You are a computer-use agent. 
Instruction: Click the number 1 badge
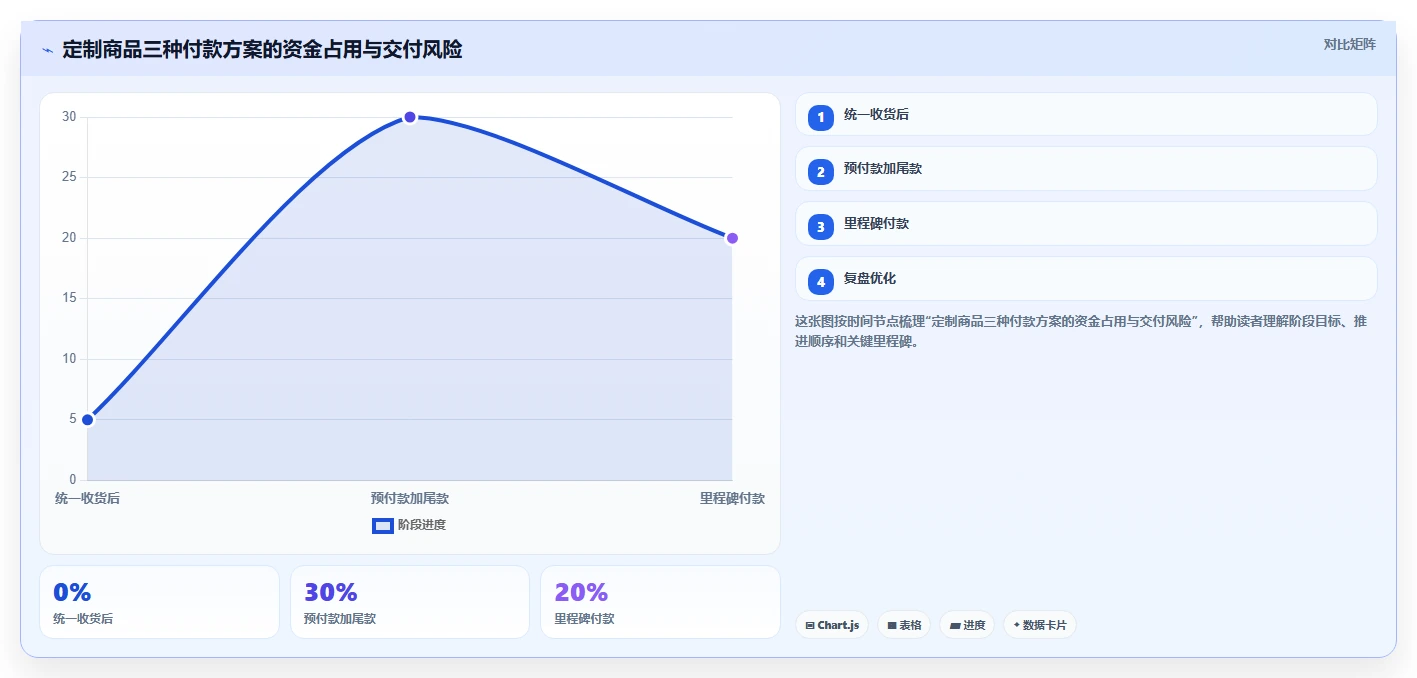pos(821,117)
